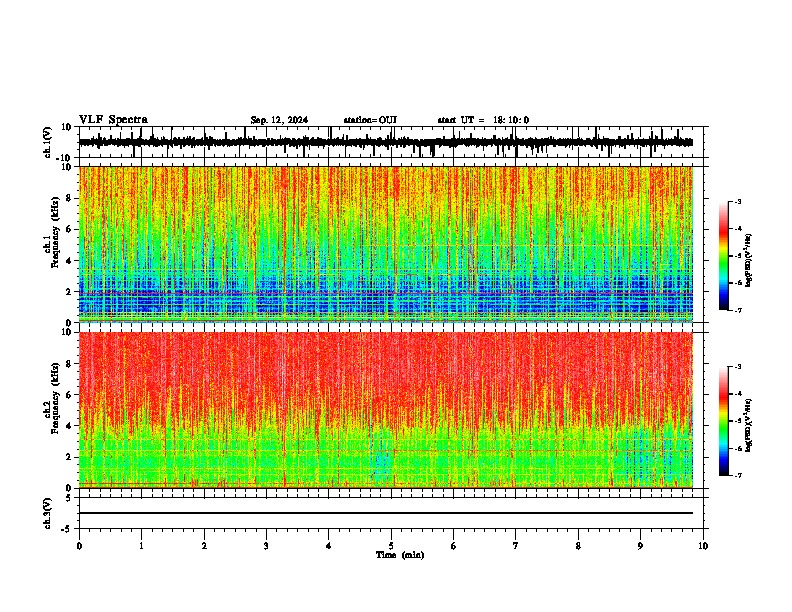Screen dimensions: 792x612
Task: Click the '-5' tick on ch.3(V) axis
Action: [x=68, y=529]
